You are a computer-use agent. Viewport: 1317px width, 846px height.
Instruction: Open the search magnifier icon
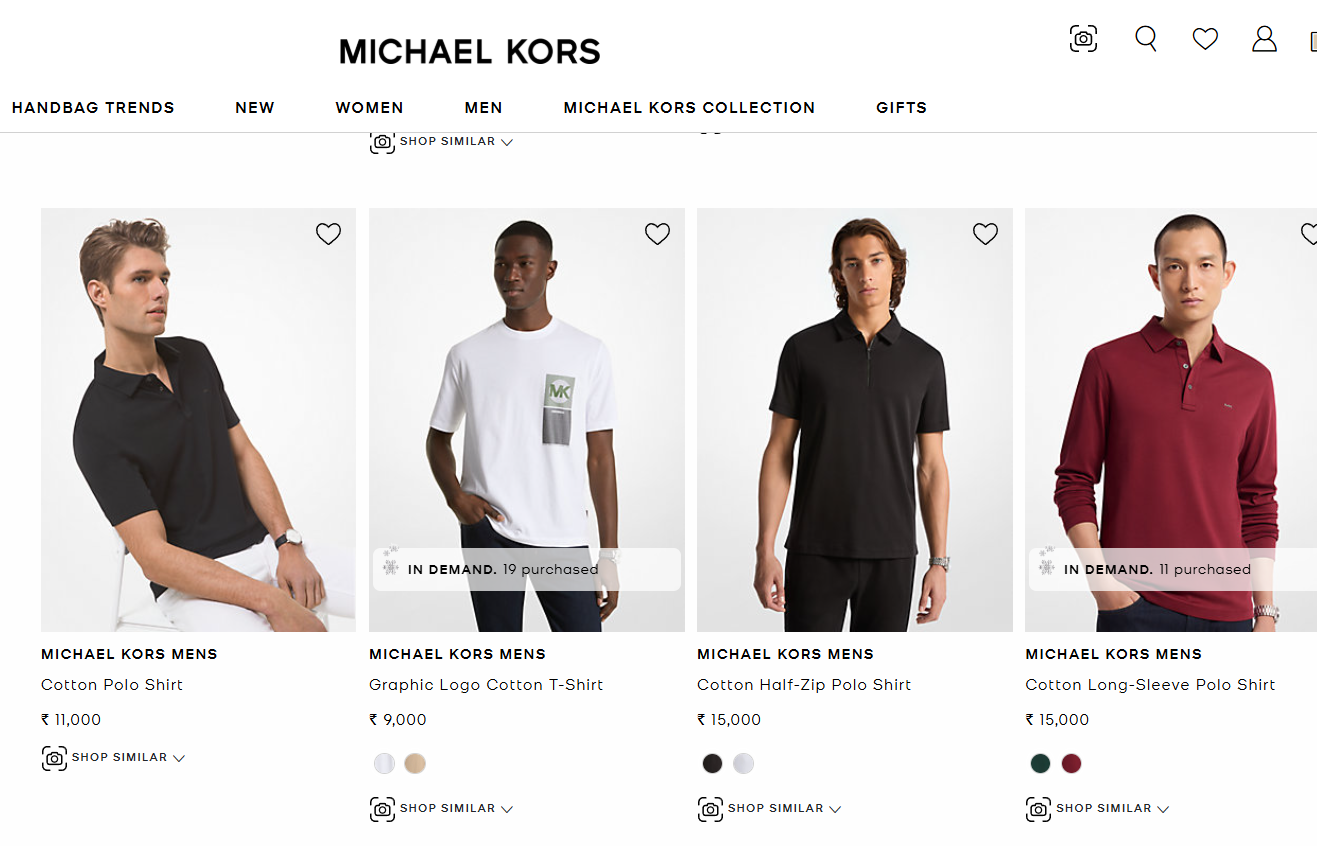pyautogui.click(x=1146, y=39)
